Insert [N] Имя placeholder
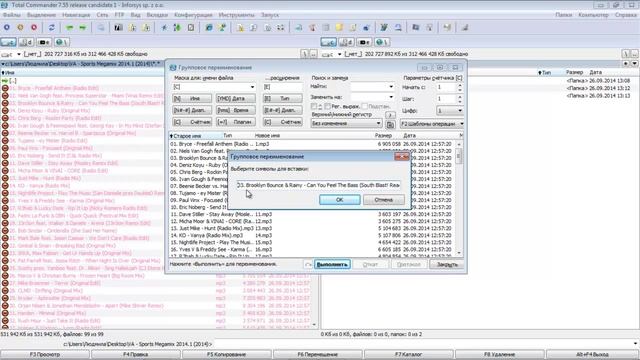 click(192, 98)
